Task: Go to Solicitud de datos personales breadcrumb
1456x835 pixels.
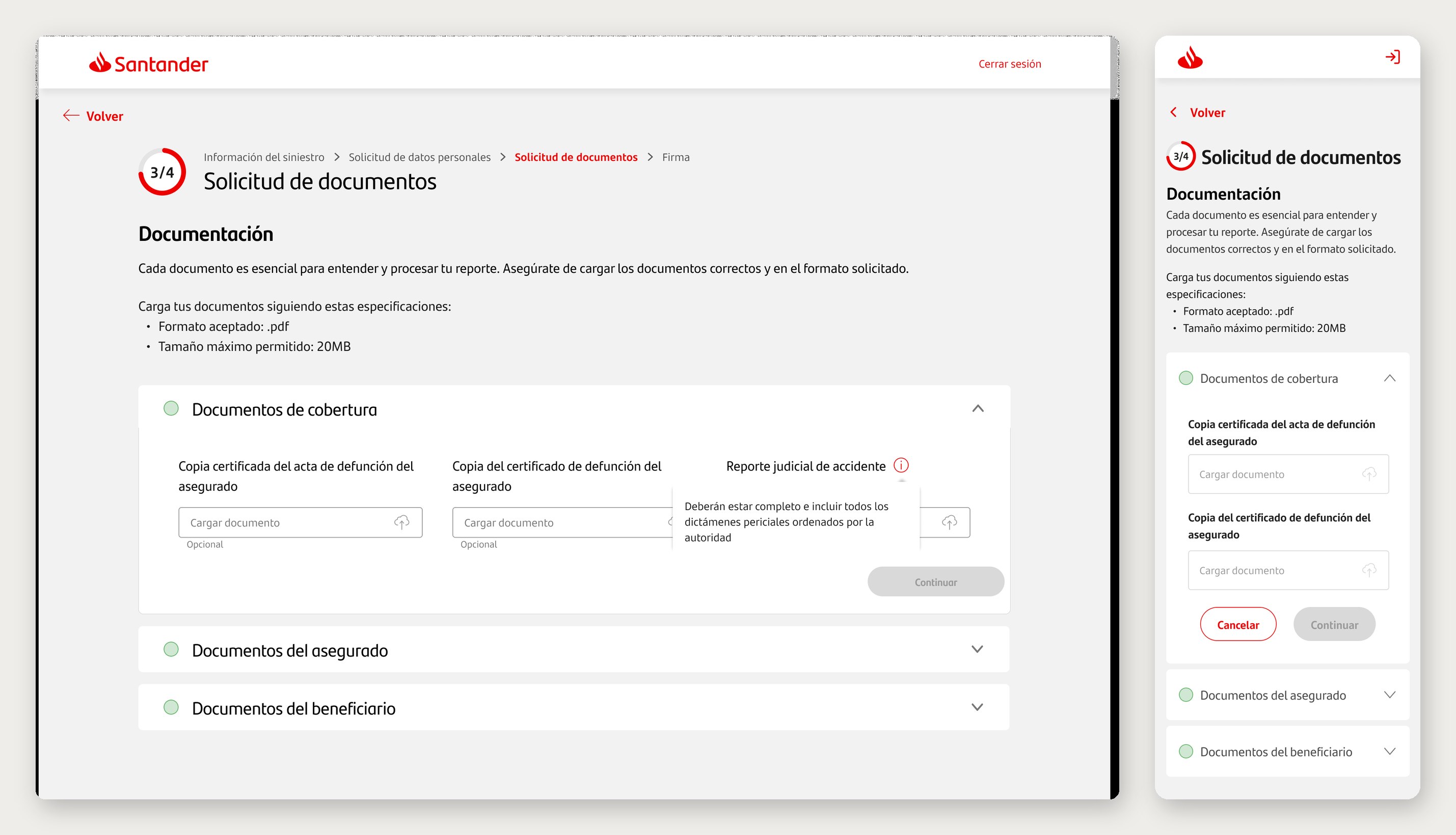Action: tap(419, 157)
